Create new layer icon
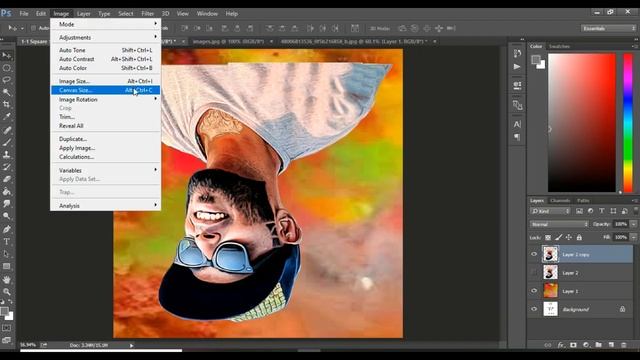 611,345
